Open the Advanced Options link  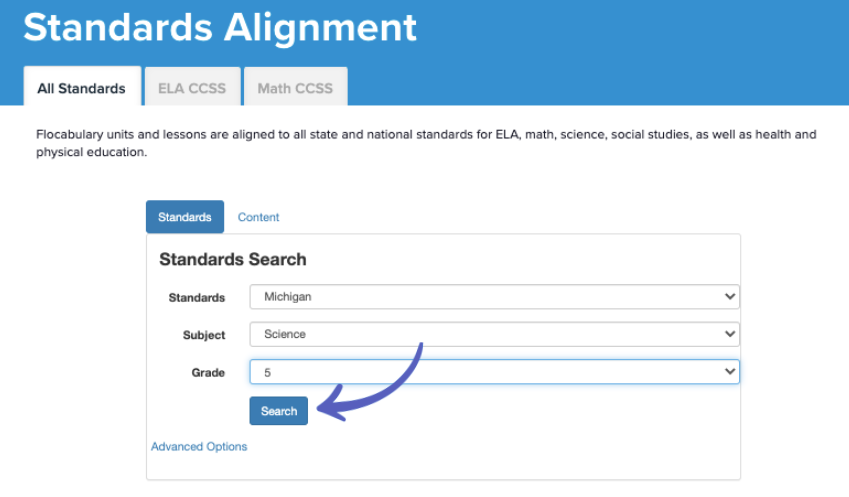(x=199, y=447)
